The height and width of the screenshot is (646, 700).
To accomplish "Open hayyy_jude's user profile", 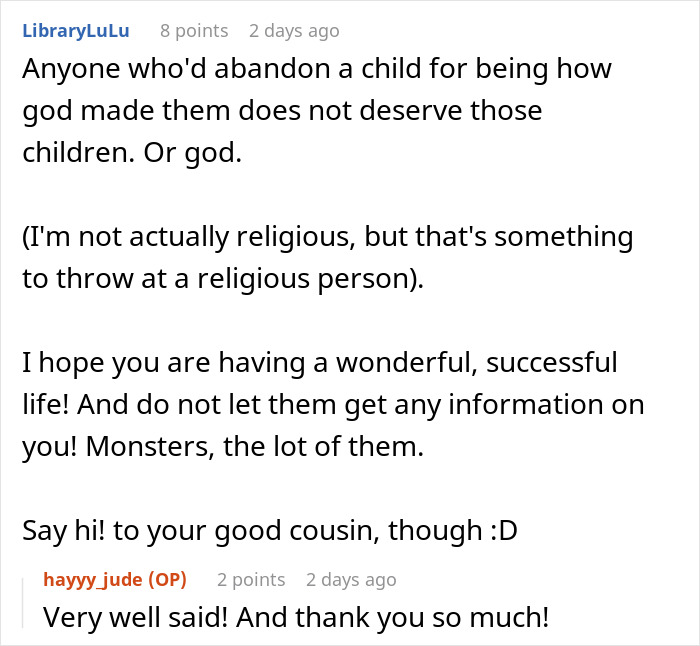I will (95, 580).
